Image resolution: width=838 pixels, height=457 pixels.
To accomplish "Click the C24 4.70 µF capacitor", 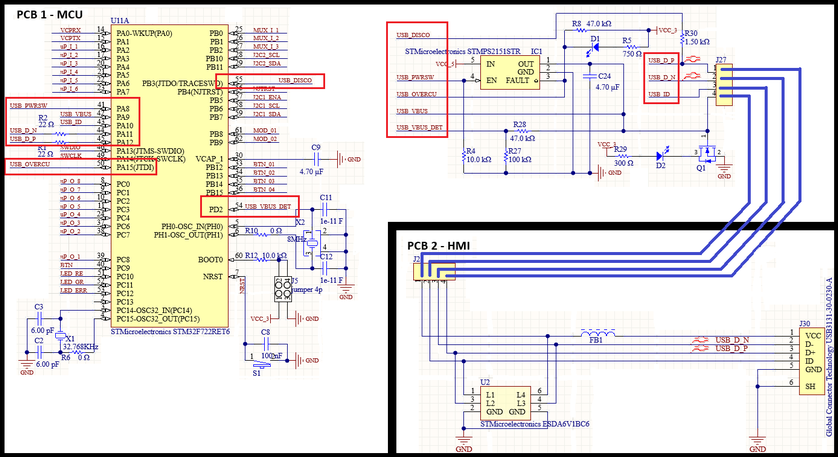I will pyautogui.click(x=589, y=76).
